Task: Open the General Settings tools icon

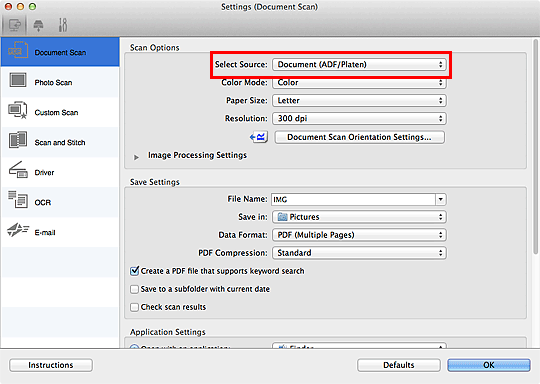Action: pos(63,25)
